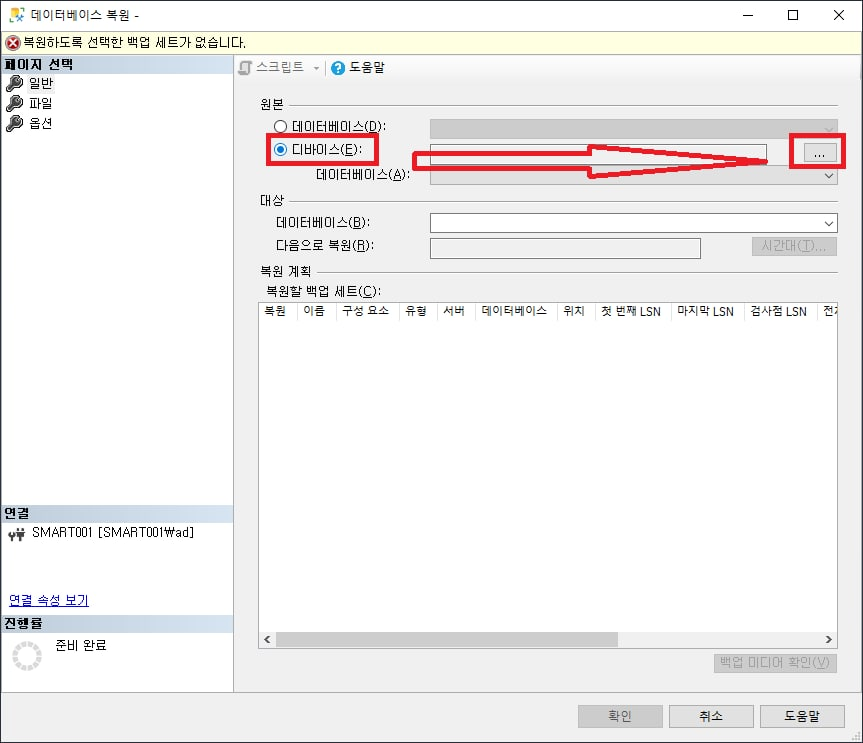Click the 유형 column header

[418, 311]
